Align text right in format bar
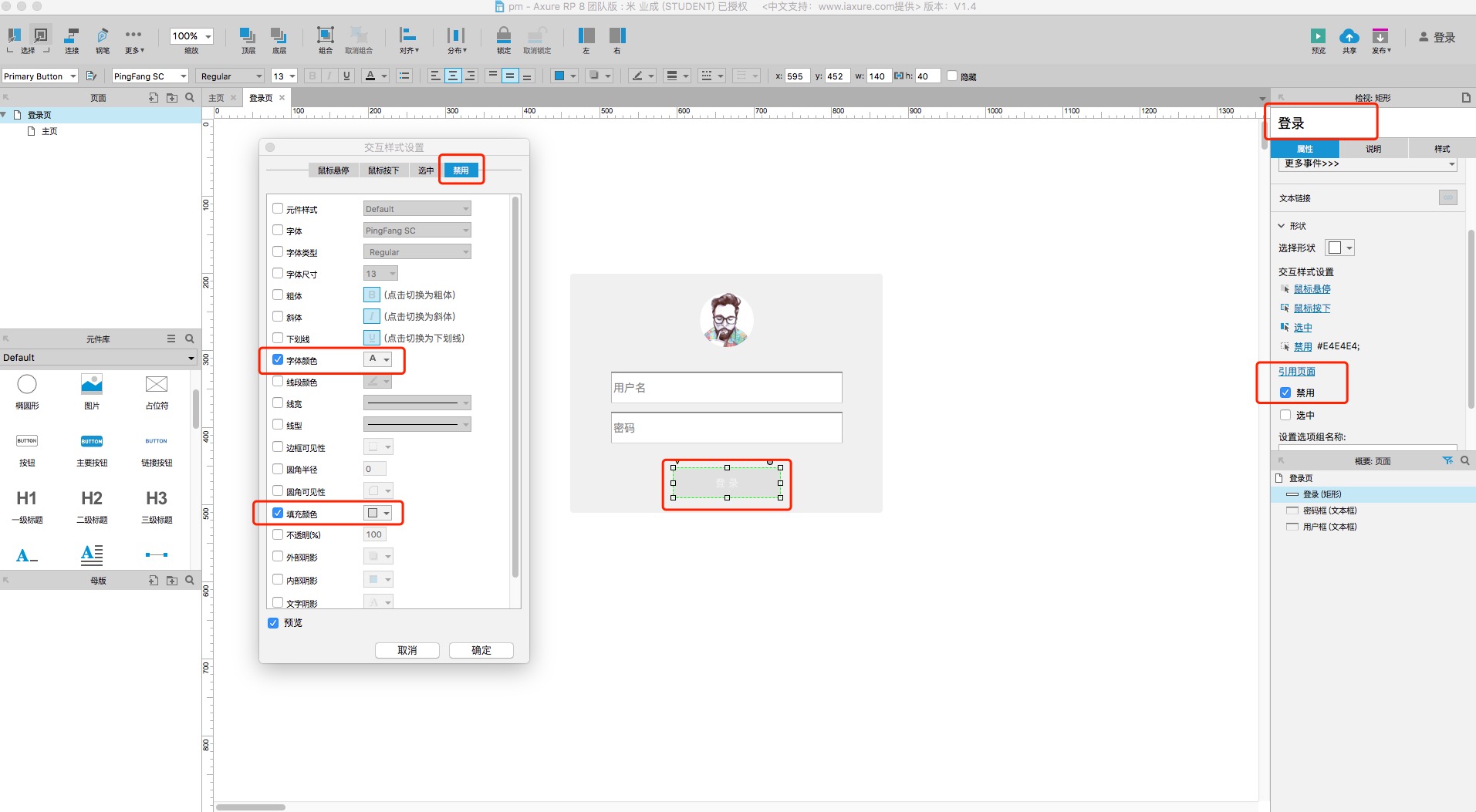Image resolution: width=1476 pixels, height=812 pixels. pos(471,76)
